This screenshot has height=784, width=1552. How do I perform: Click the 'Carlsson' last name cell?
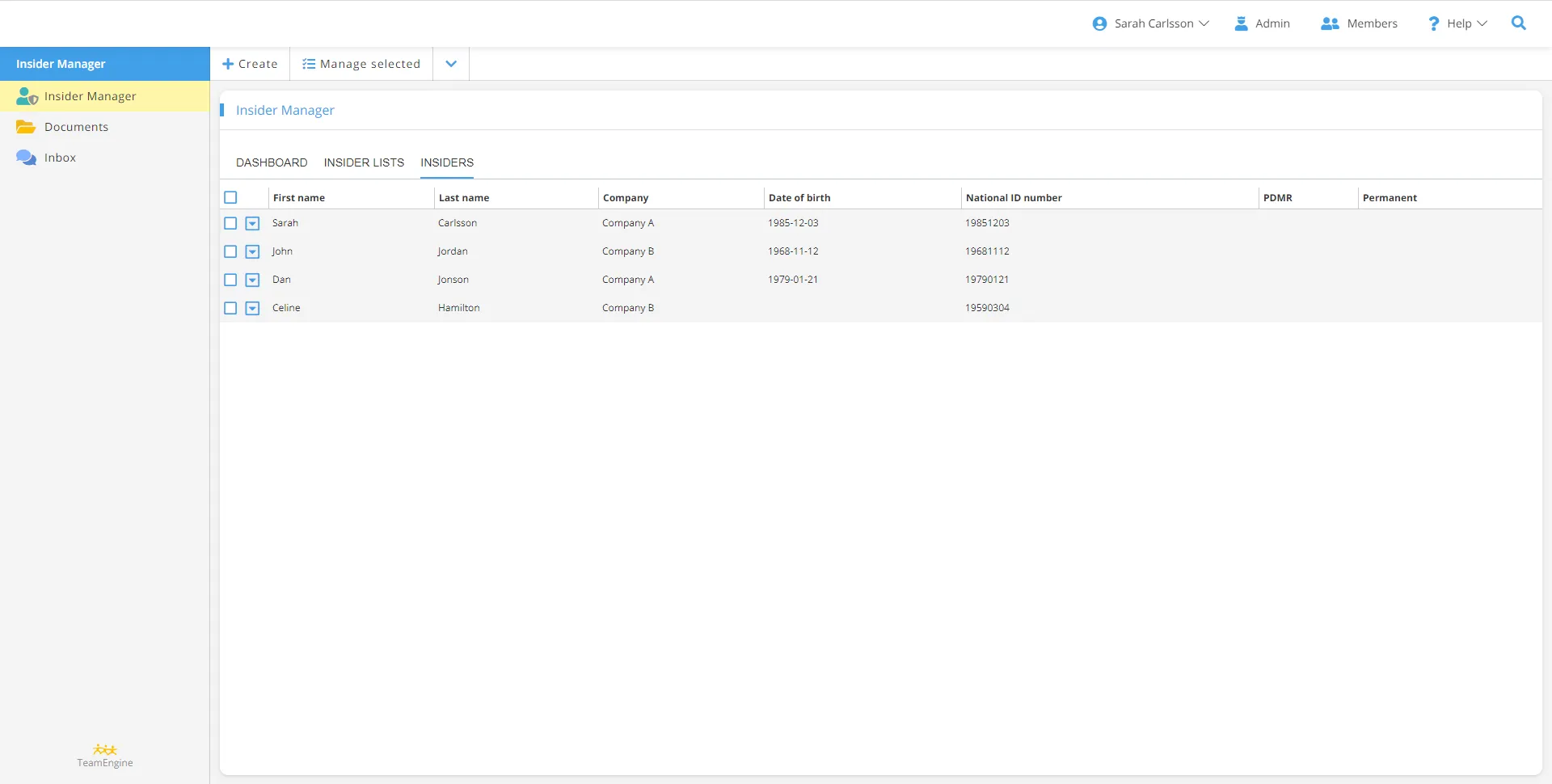click(458, 223)
